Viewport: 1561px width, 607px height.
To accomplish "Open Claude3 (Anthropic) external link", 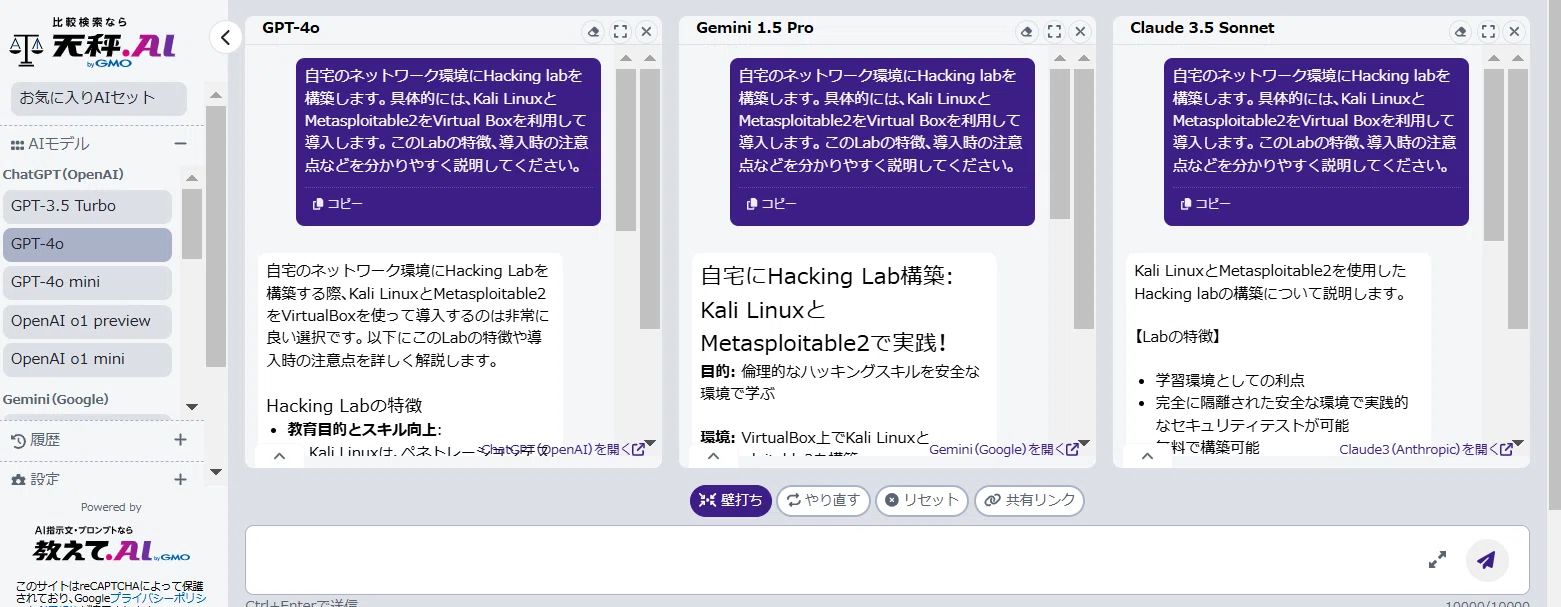I will pos(1426,449).
